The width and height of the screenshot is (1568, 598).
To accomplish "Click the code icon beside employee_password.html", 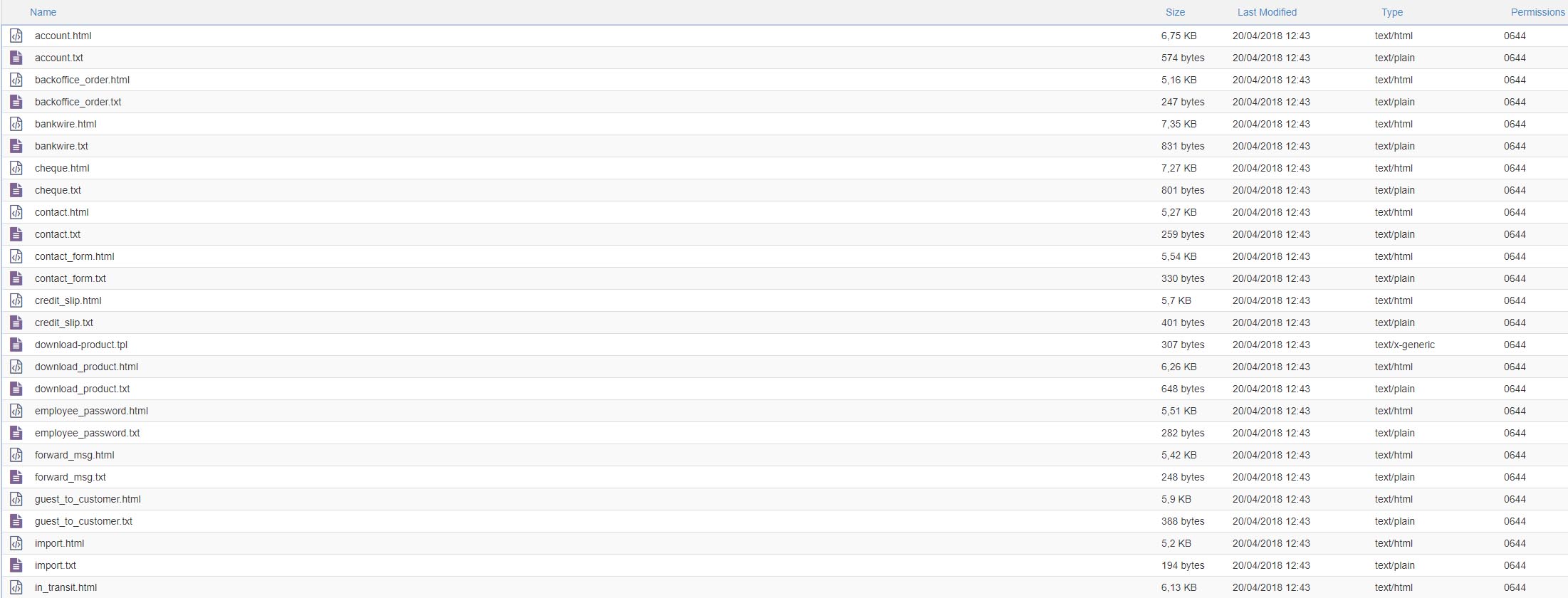I will coord(16,411).
